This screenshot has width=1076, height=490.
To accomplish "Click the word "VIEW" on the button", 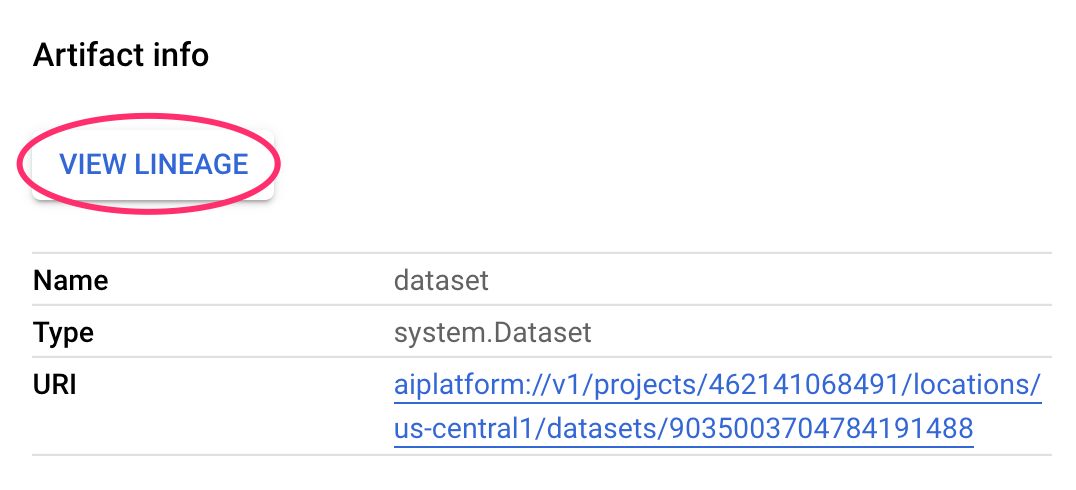I will [x=92, y=164].
